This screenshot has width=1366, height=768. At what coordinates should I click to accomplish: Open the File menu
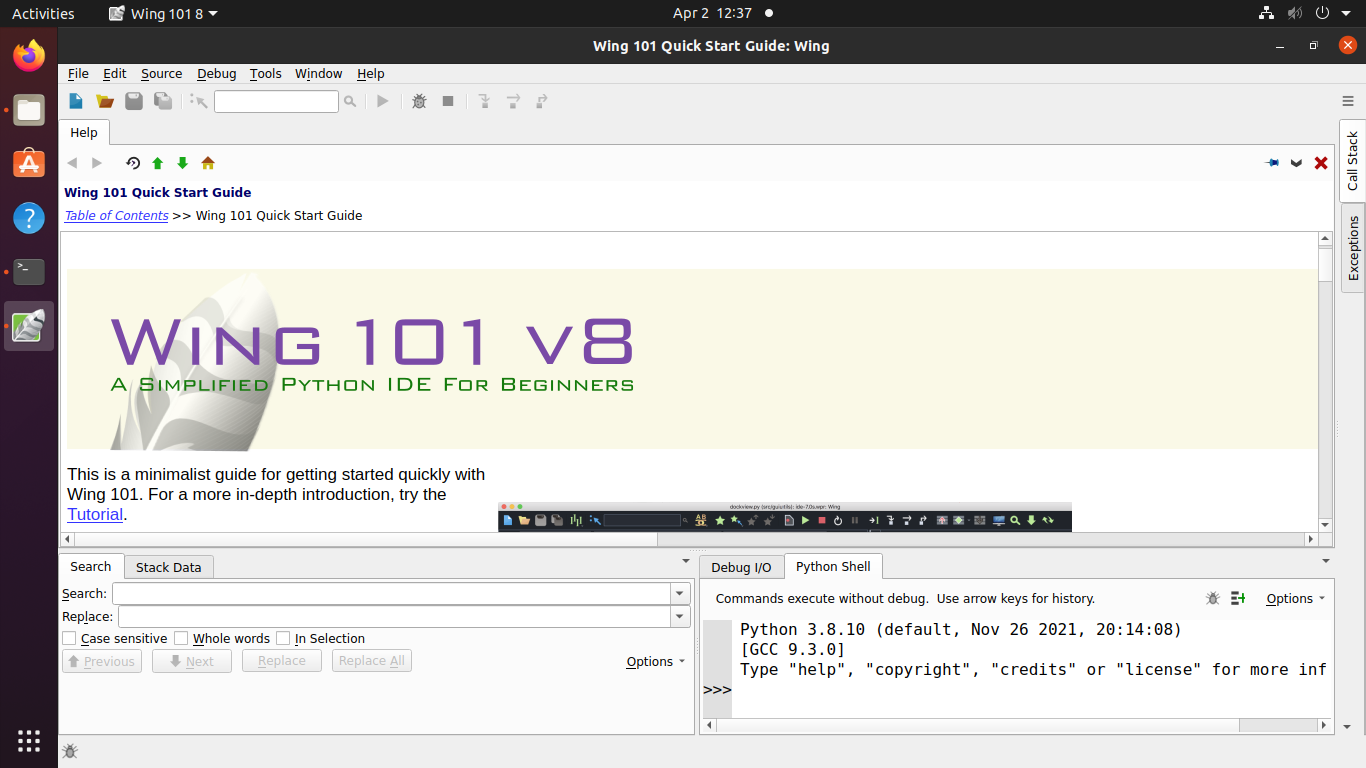78,73
